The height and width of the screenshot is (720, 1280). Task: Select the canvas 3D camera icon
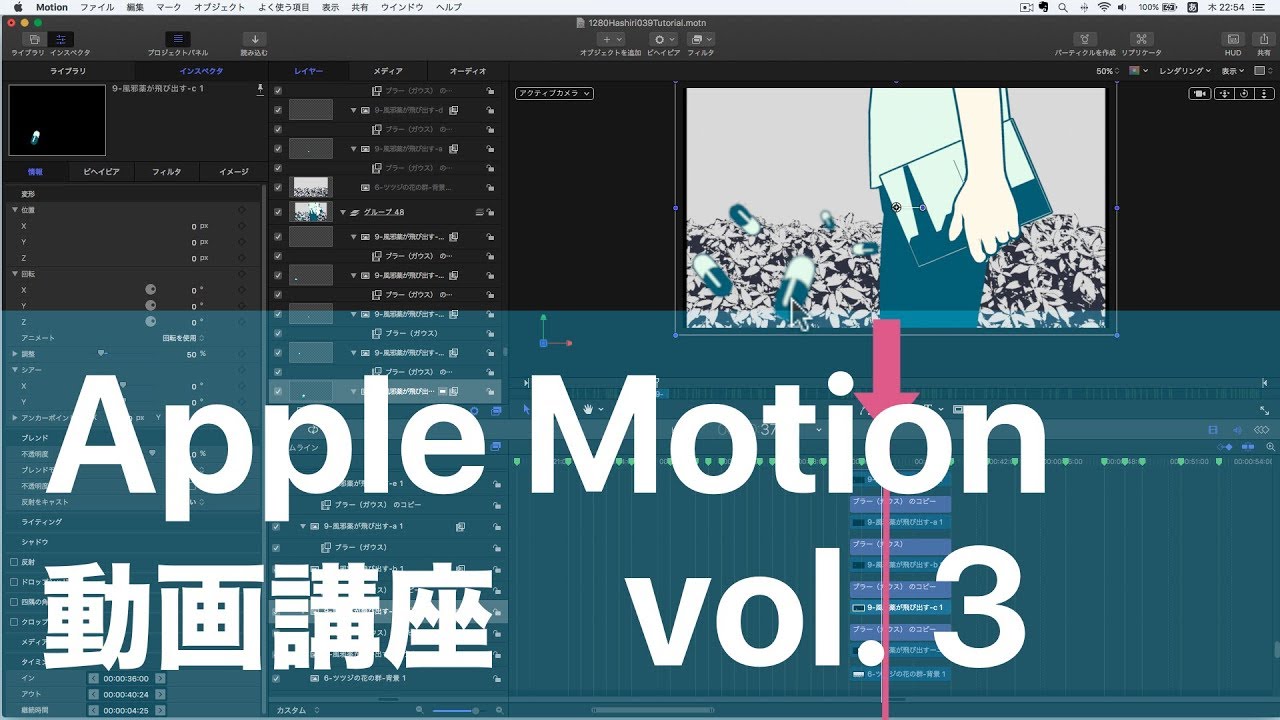tap(1198, 93)
